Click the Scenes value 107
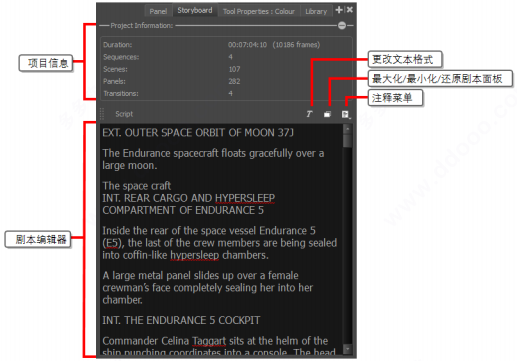The height and width of the screenshot is (361, 517). click(234, 69)
